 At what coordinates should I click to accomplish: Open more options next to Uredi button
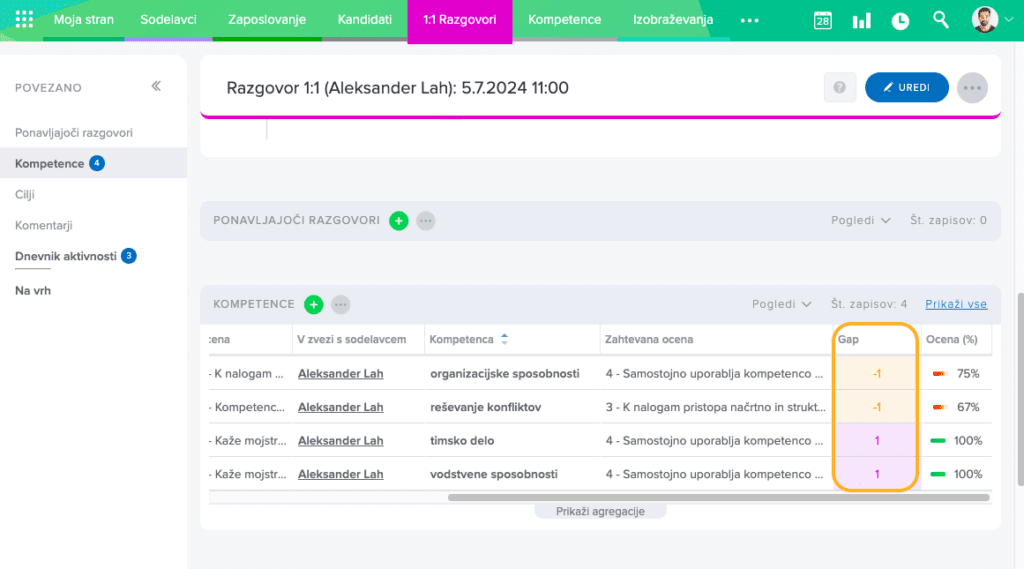[971, 88]
